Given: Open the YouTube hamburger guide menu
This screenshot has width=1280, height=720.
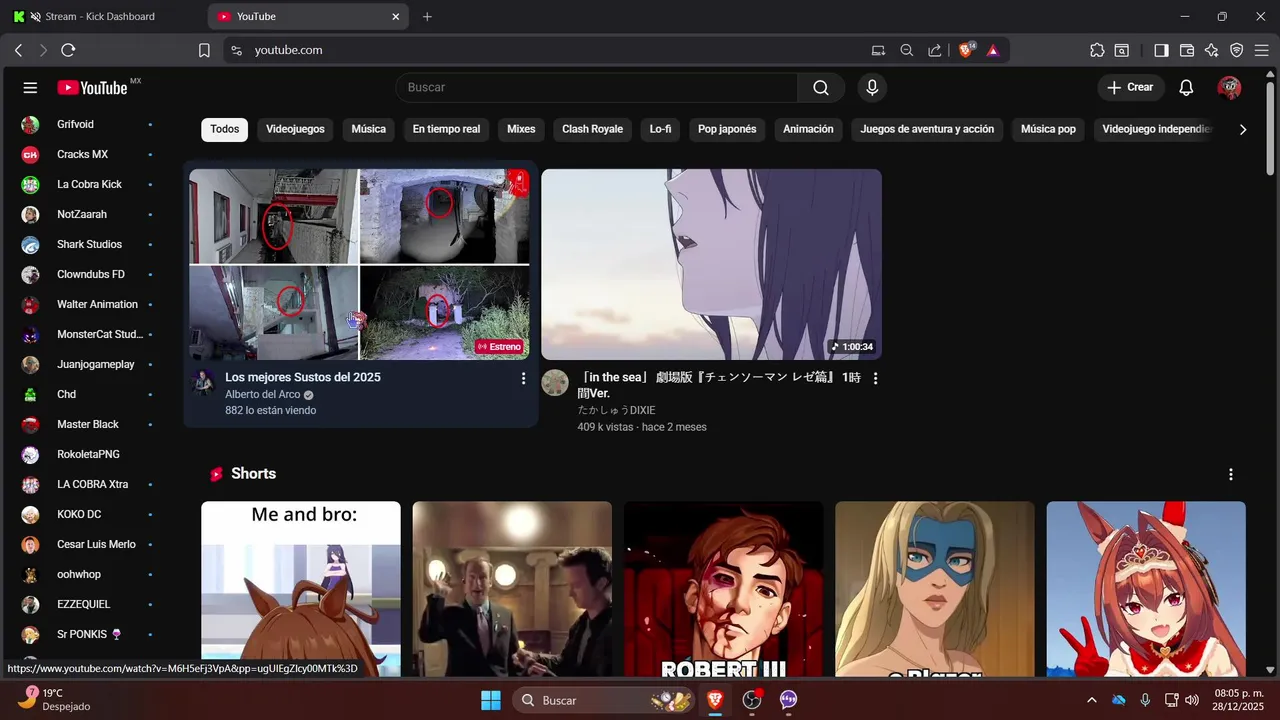Looking at the screenshot, I should point(30,88).
